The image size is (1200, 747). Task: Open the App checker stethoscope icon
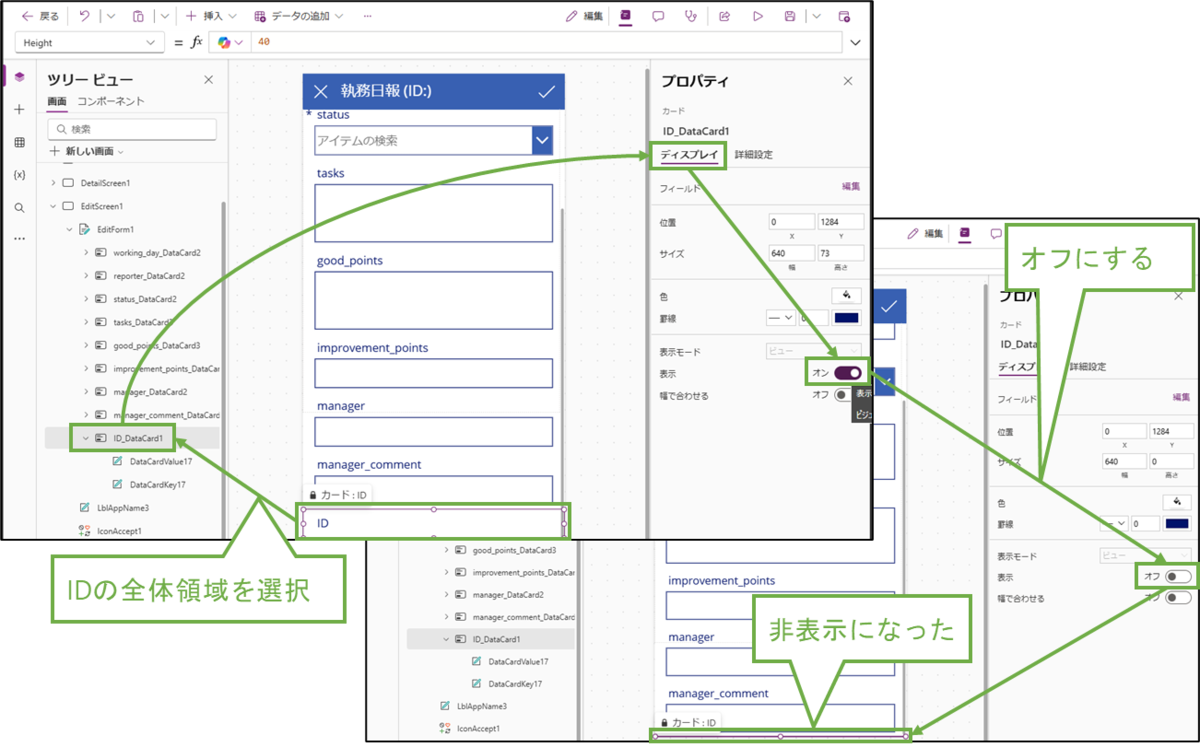click(x=690, y=16)
